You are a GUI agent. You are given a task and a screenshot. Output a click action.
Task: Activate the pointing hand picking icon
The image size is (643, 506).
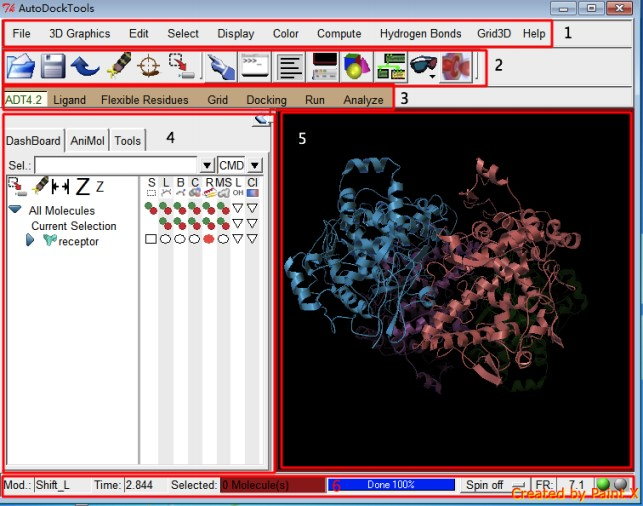pos(221,66)
